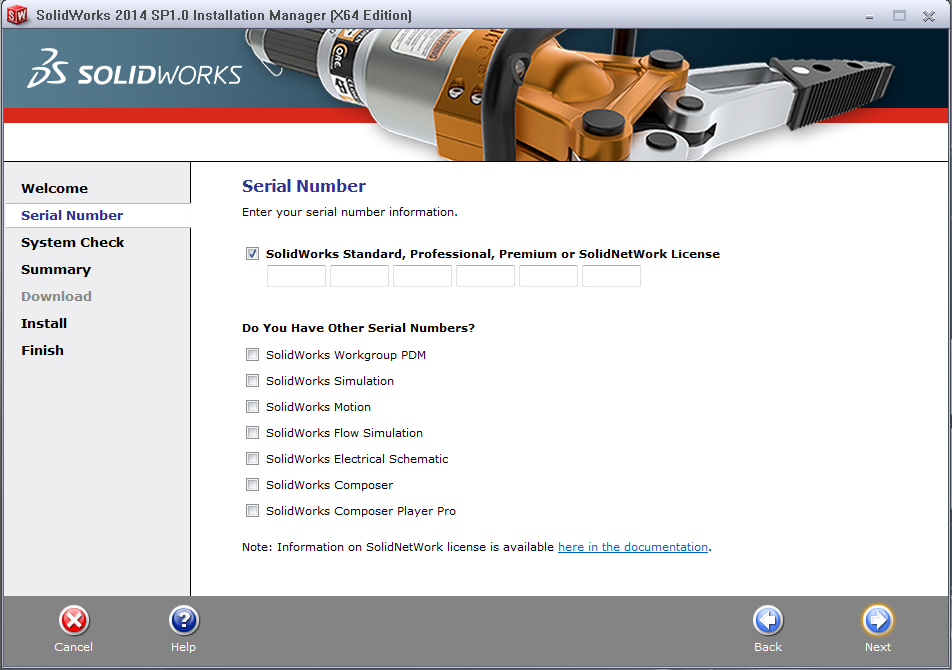Viewport: 952px width, 670px height.
Task: Select the Finish step in the sidebar
Action: tap(42, 350)
